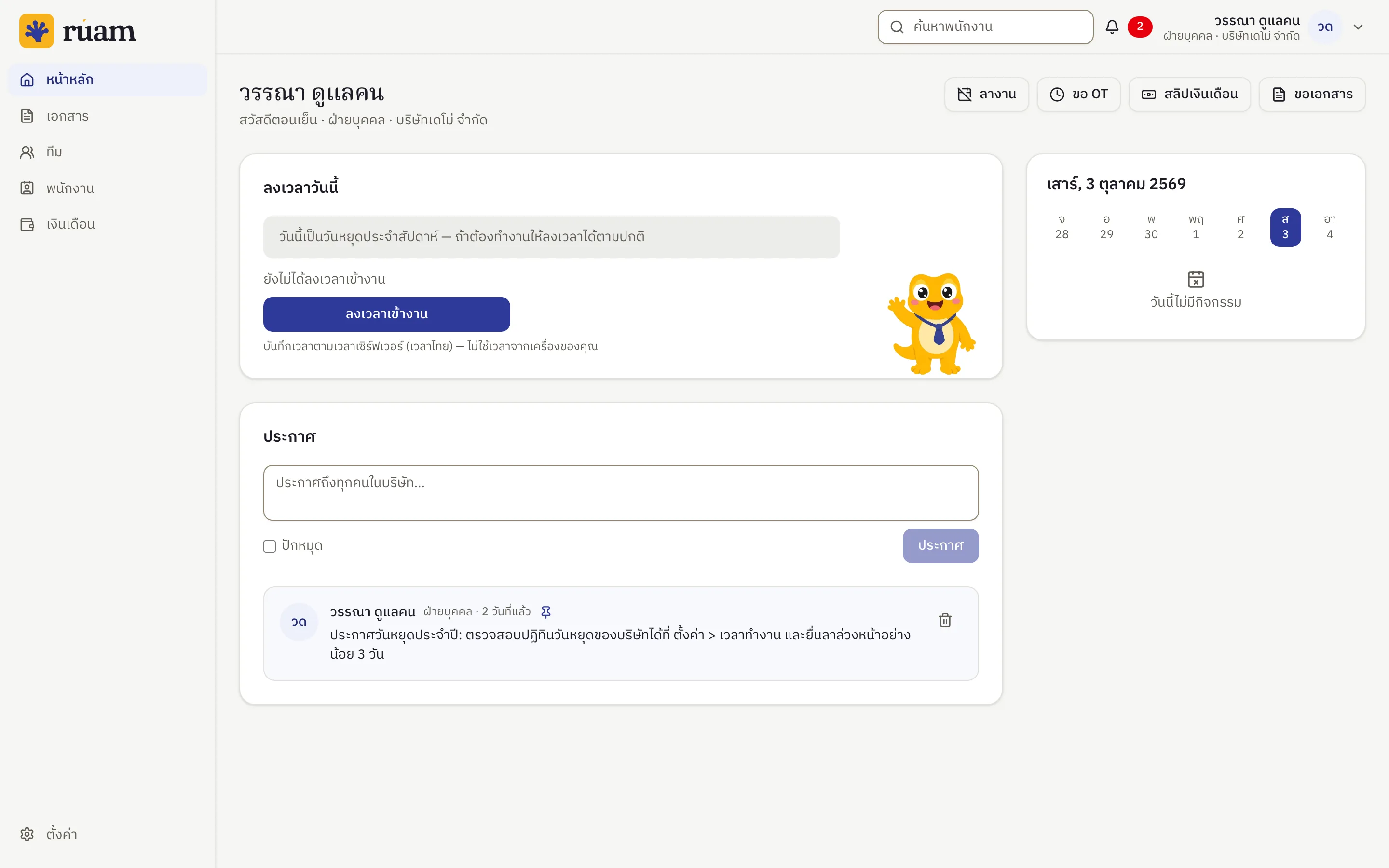This screenshot has height=868, width=1389.
Task: Click the ruam logo icon
Action: (x=36, y=30)
